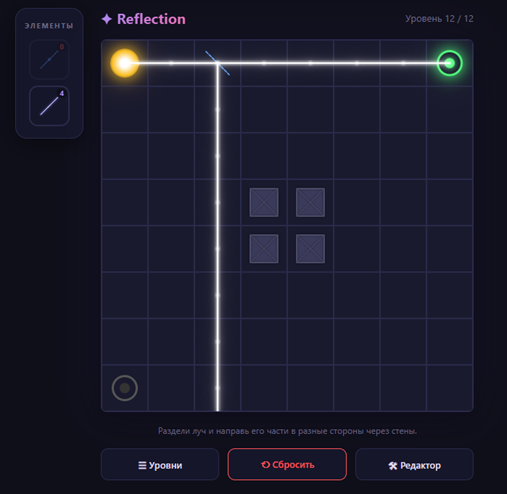
Task: Click the empty cell directly below the light source
Action: [x=125, y=109]
